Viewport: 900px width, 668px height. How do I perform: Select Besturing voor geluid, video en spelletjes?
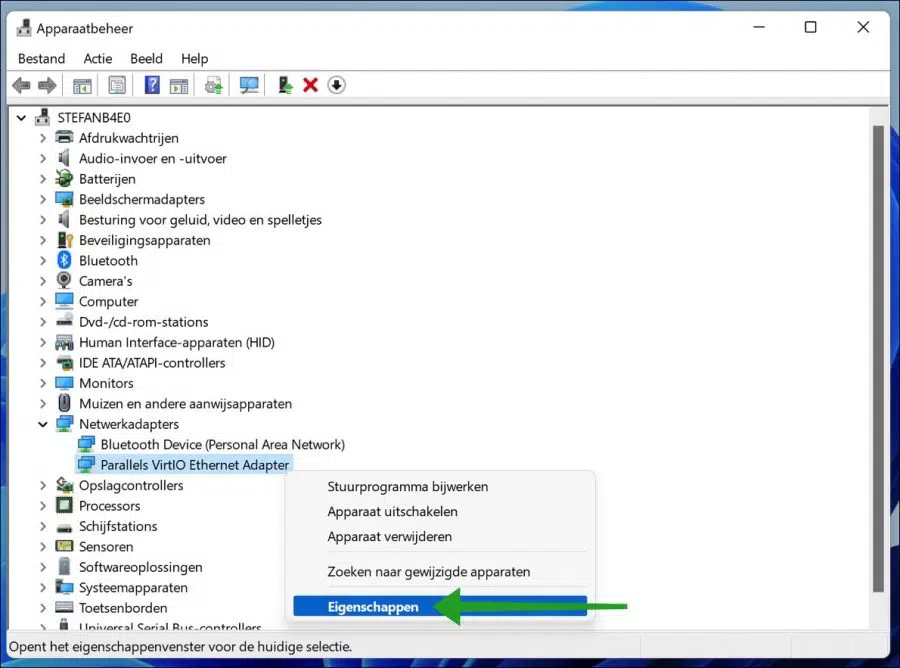(200, 220)
